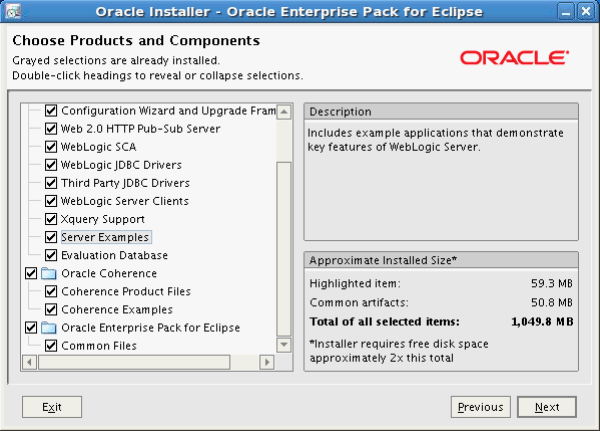Select Coherence Examples label
This screenshot has height=431, width=600.
(117, 309)
